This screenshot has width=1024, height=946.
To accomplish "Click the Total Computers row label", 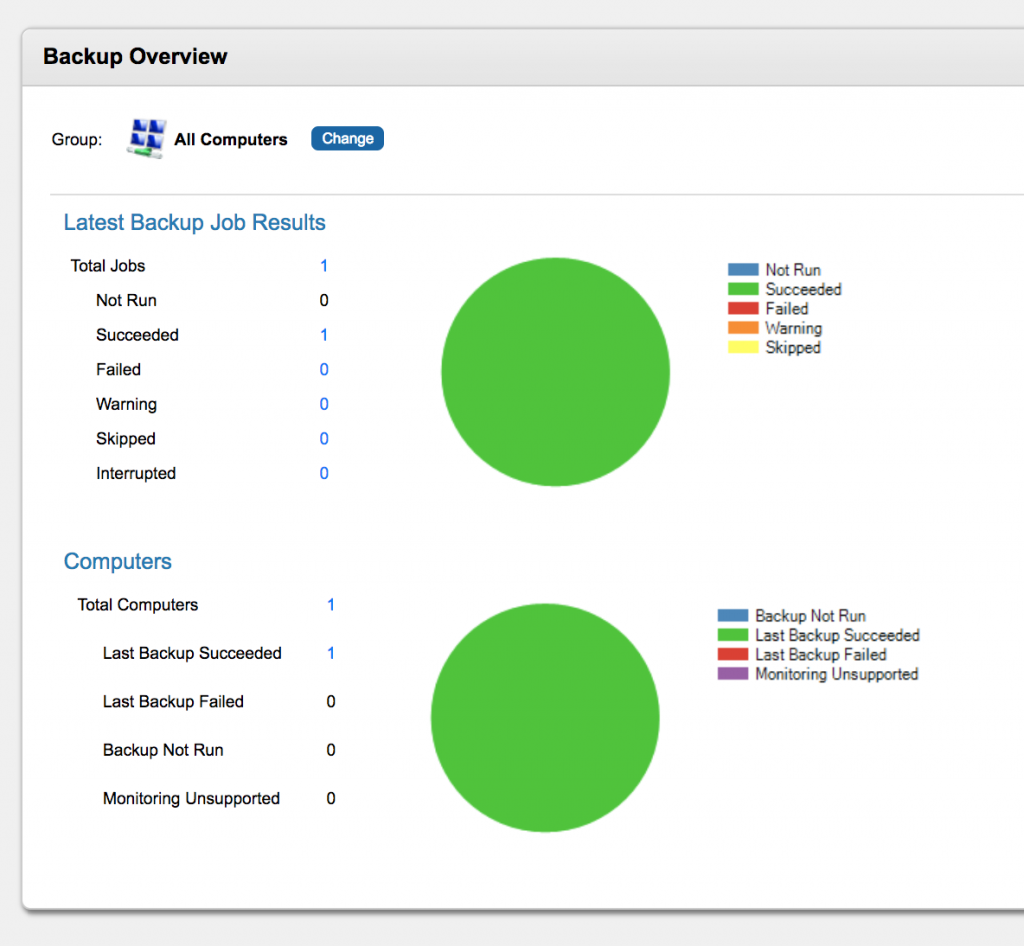I will pos(138,605).
